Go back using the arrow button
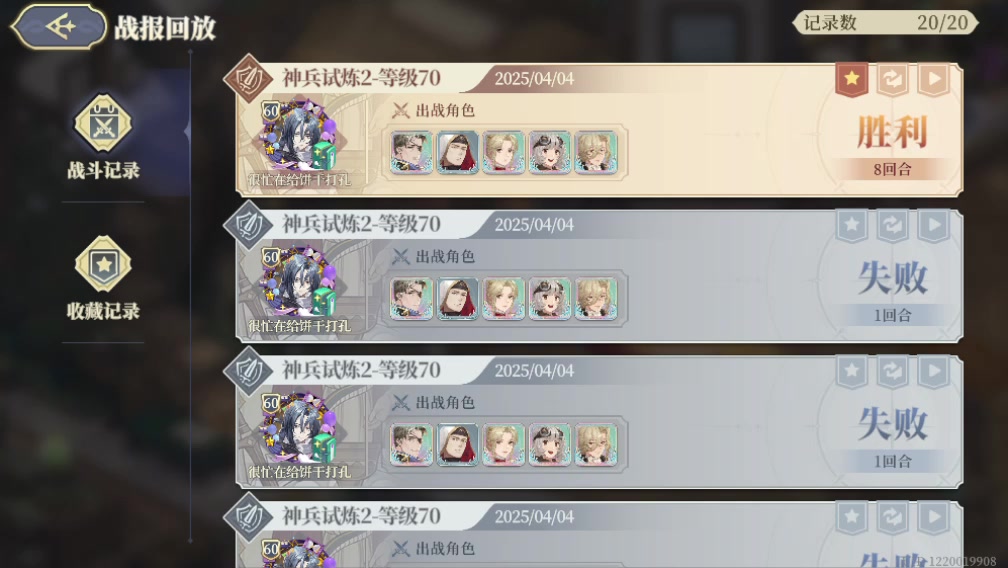This screenshot has height=568, width=1008. [x=58, y=27]
